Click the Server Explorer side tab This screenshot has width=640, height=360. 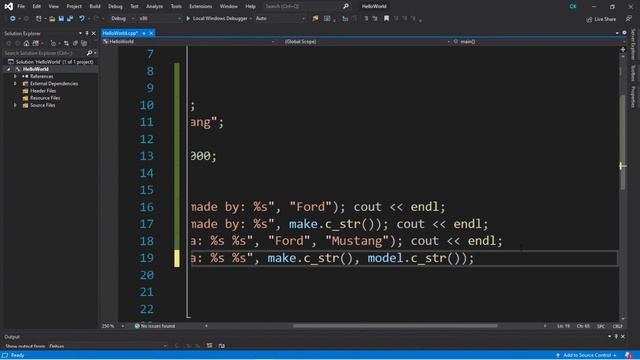click(633, 44)
